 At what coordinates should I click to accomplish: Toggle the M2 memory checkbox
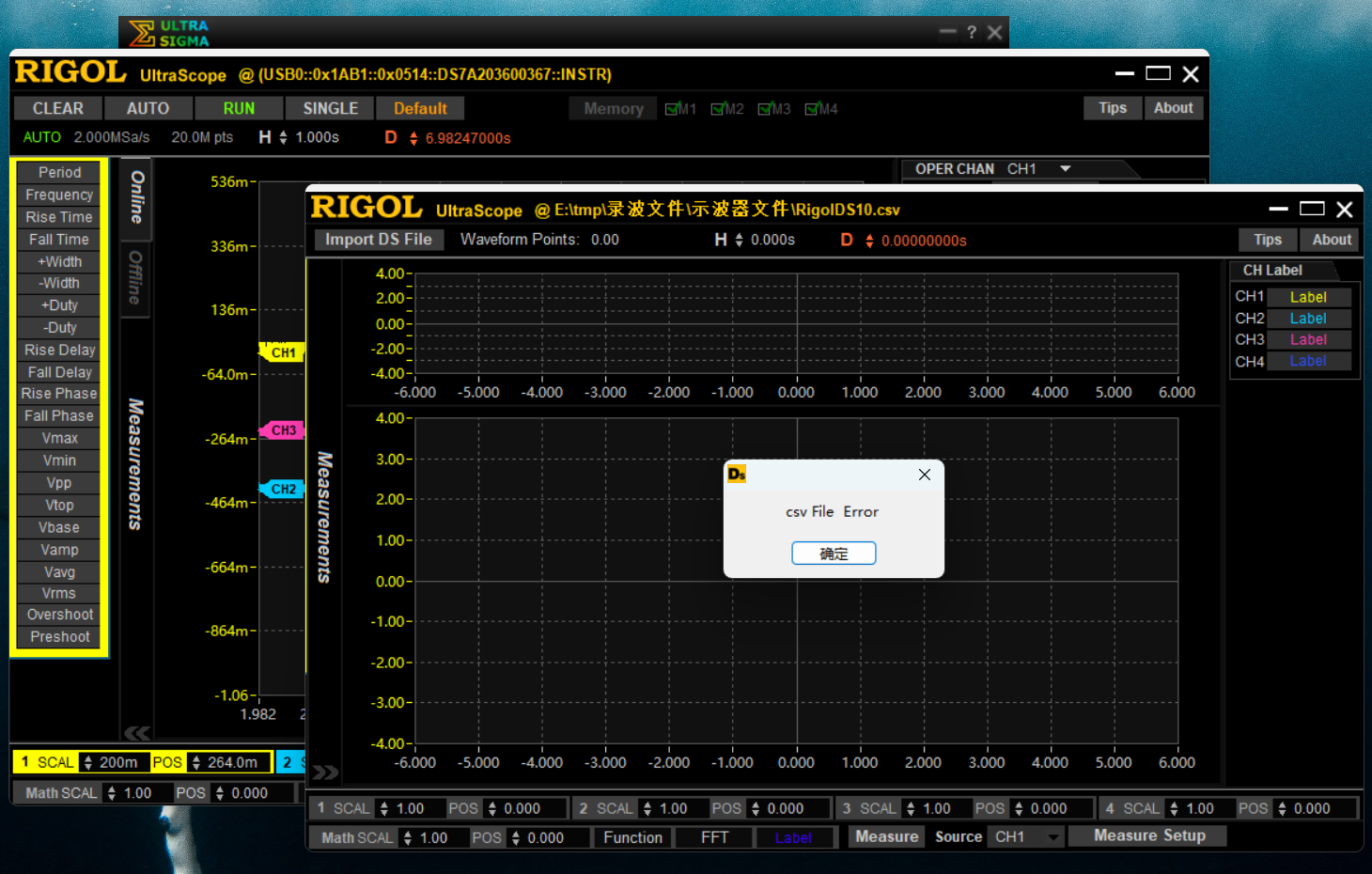click(719, 109)
